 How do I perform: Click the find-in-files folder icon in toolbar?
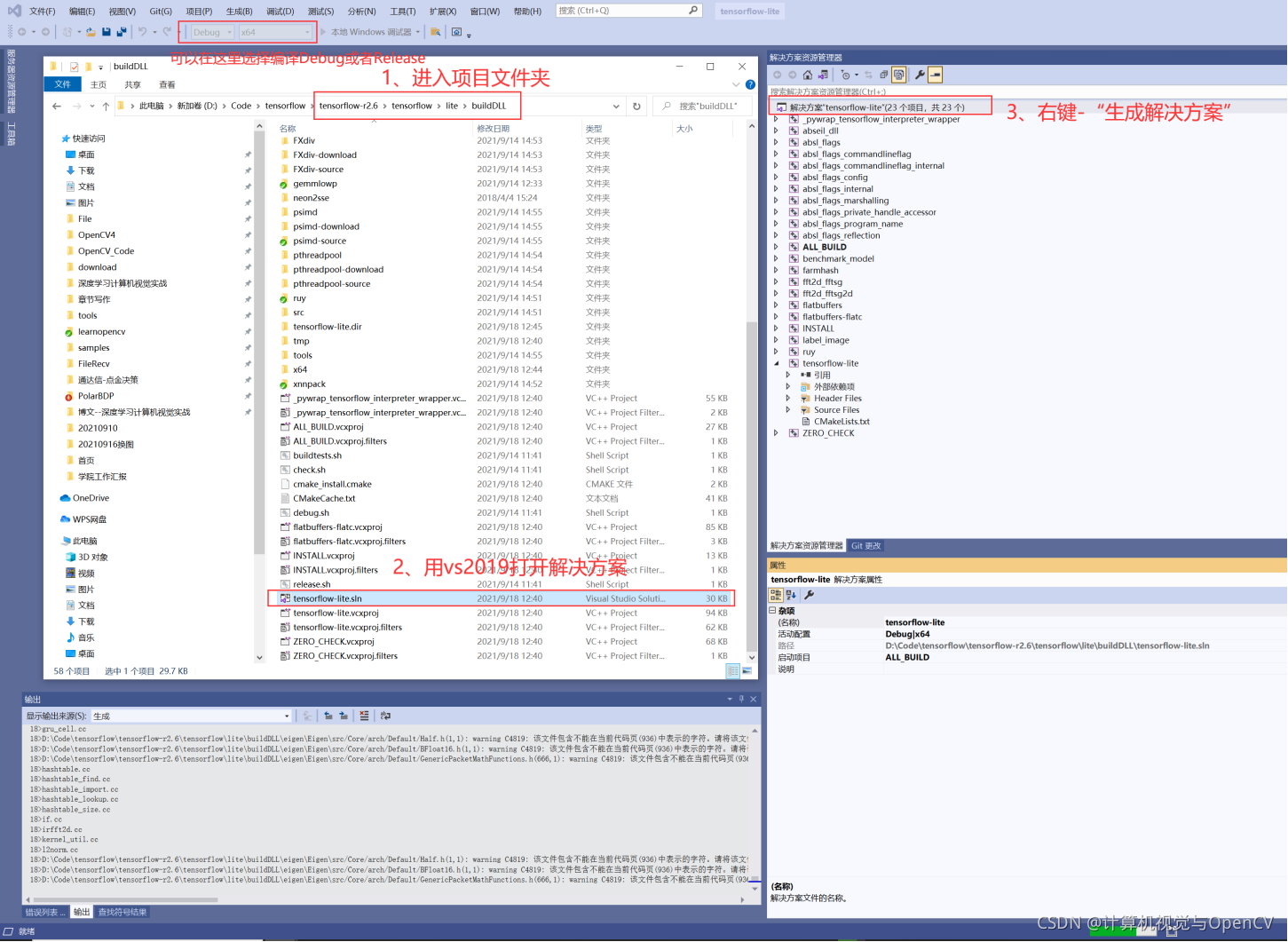tap(435, 32)
